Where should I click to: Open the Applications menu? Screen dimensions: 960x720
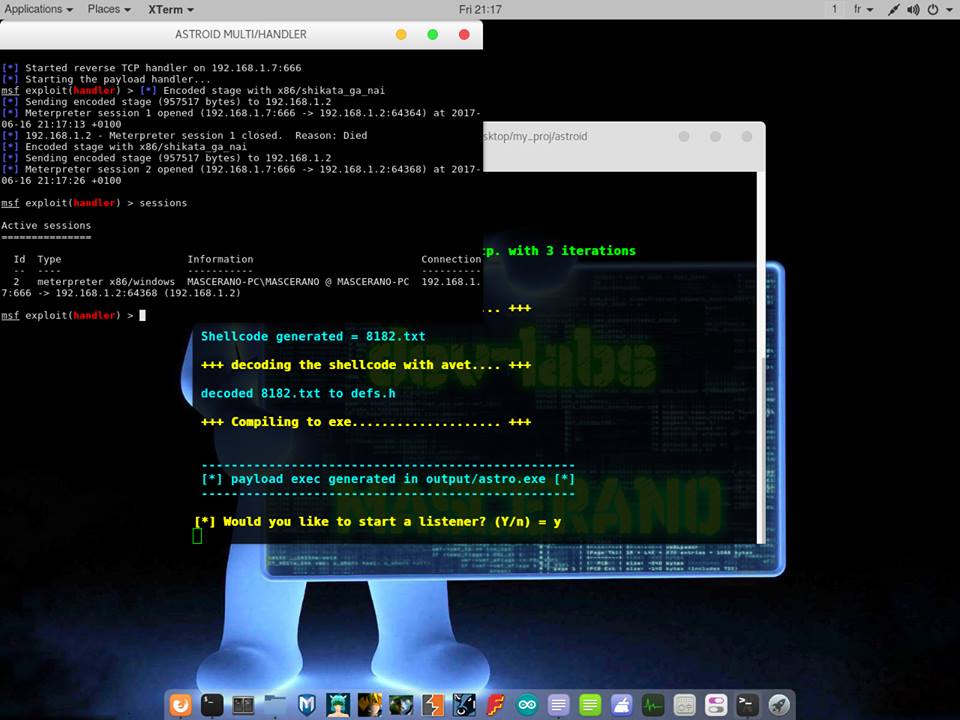tap(39, 9)
